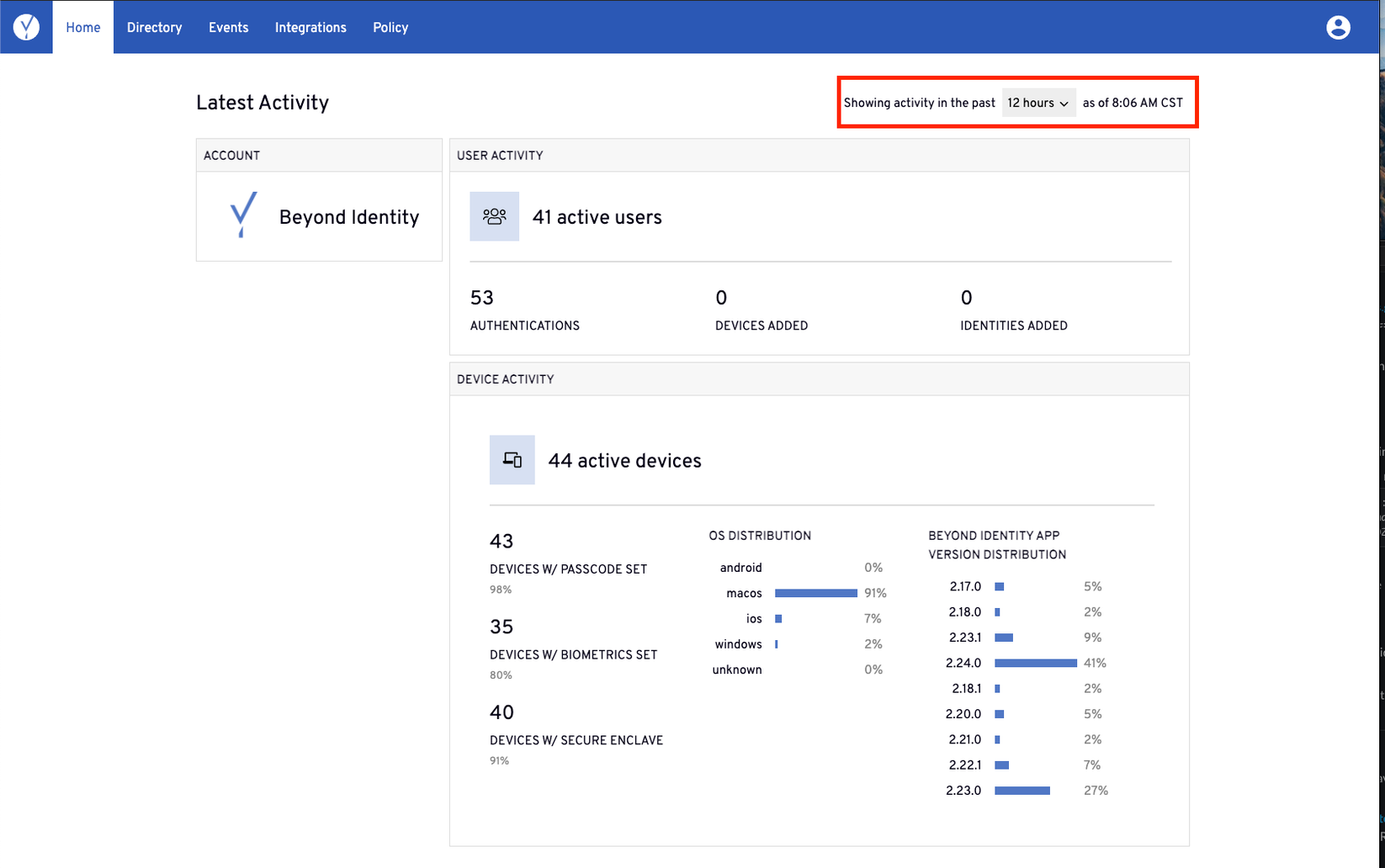
Task: Click the Beyond Identity account name
Action: tap(349, 217)
